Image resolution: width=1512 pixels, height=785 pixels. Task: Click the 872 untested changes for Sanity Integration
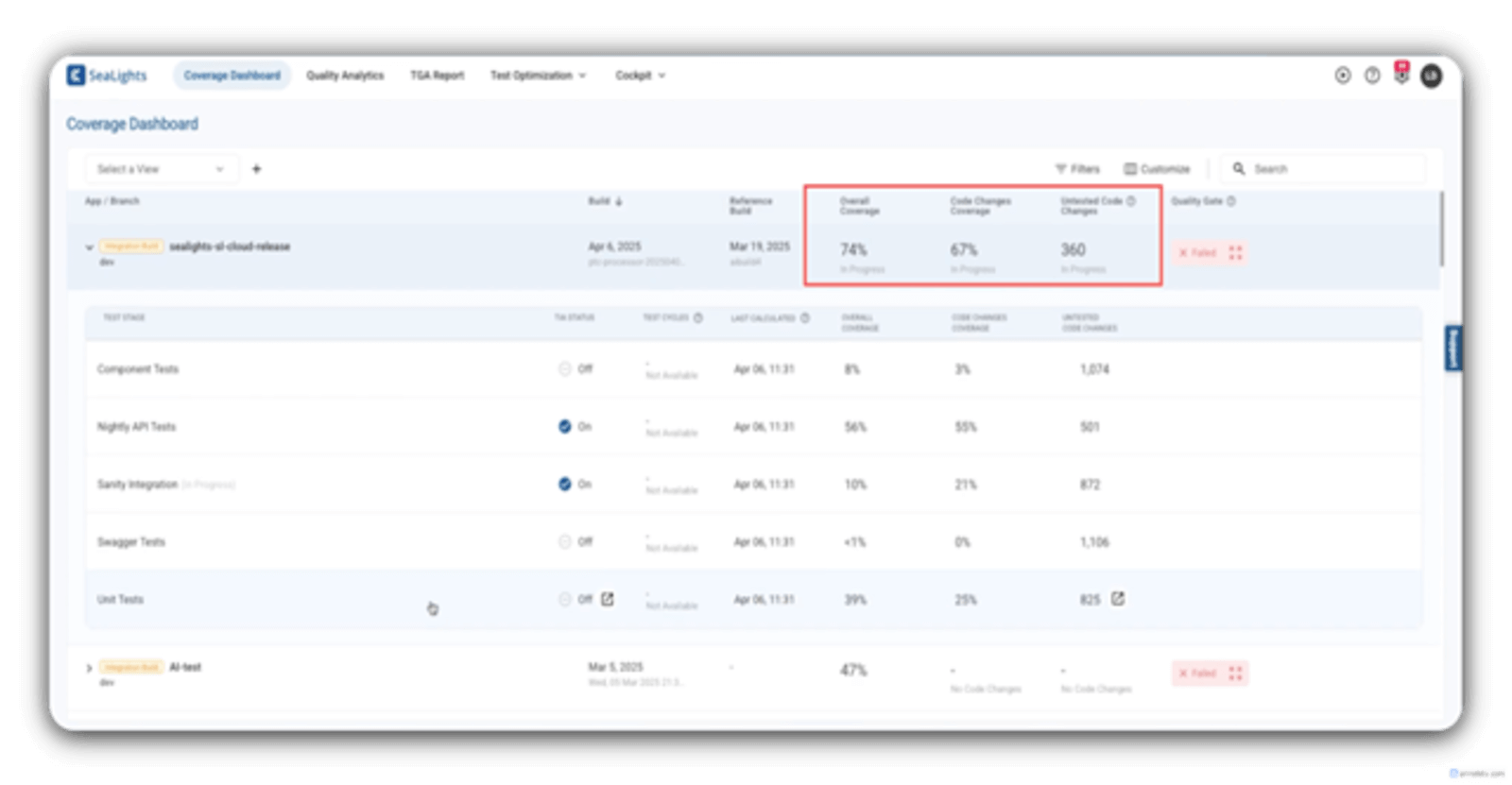tap(1090, 485)
